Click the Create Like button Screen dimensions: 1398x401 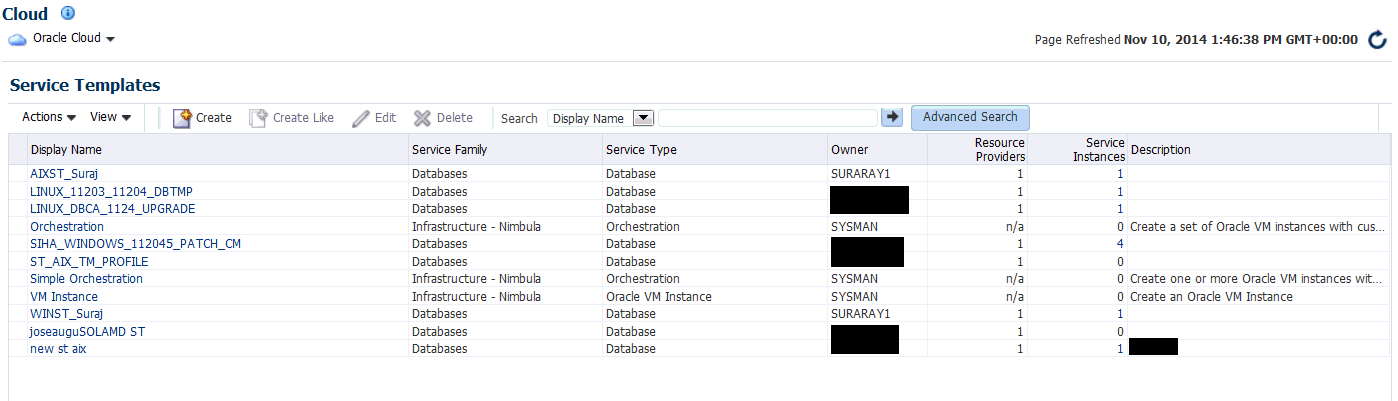click(x=291, y=118)
